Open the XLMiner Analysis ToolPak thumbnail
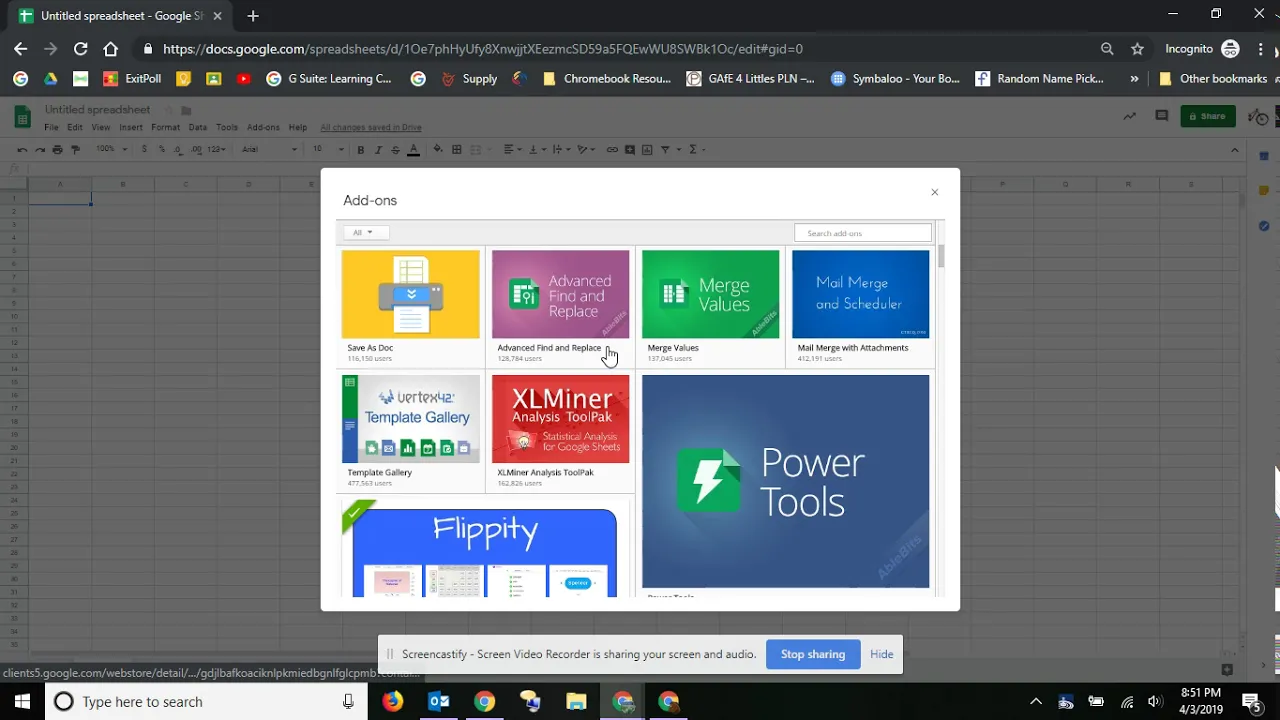 (x=560, y=419)
